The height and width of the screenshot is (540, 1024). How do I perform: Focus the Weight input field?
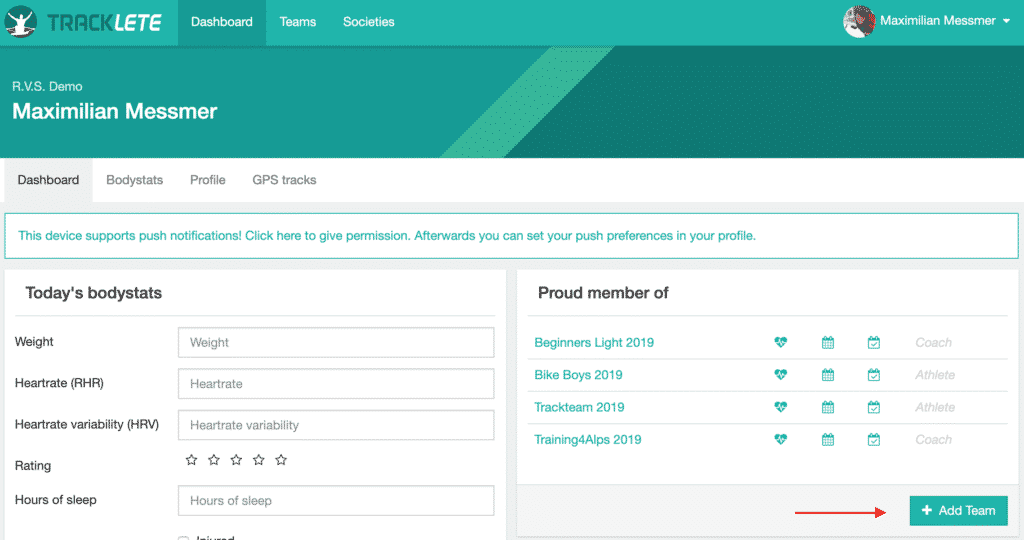click(336, 342)
